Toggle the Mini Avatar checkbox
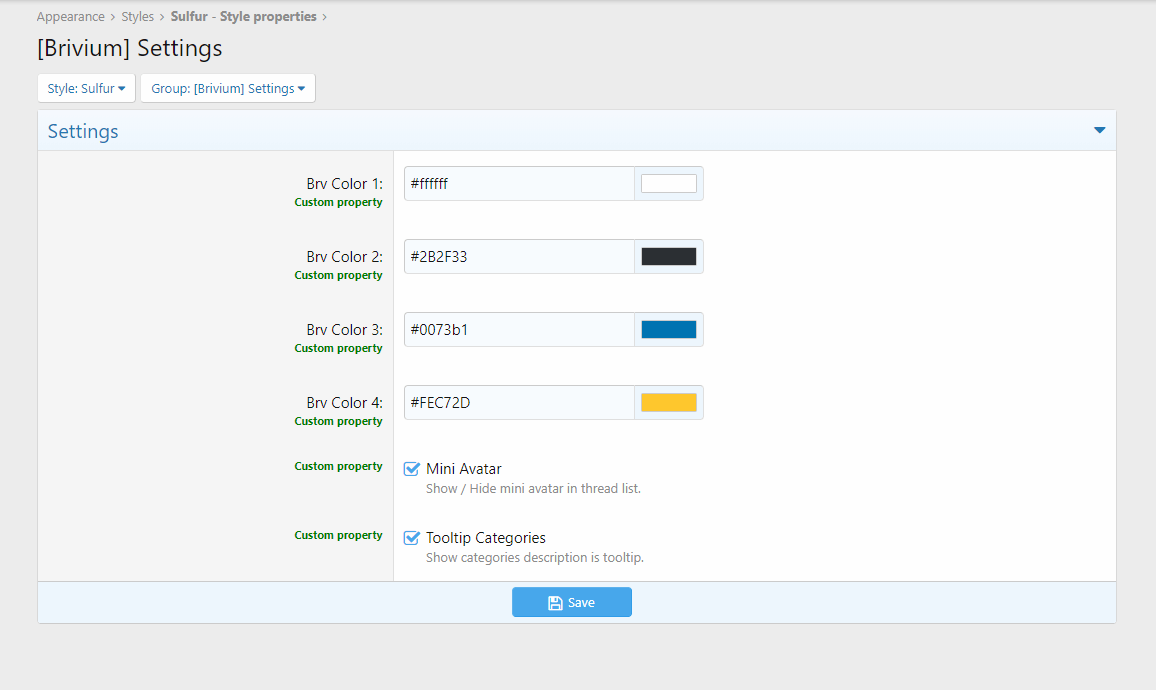This screenshot has width=1156, height=690. click(x=411, y=469)
